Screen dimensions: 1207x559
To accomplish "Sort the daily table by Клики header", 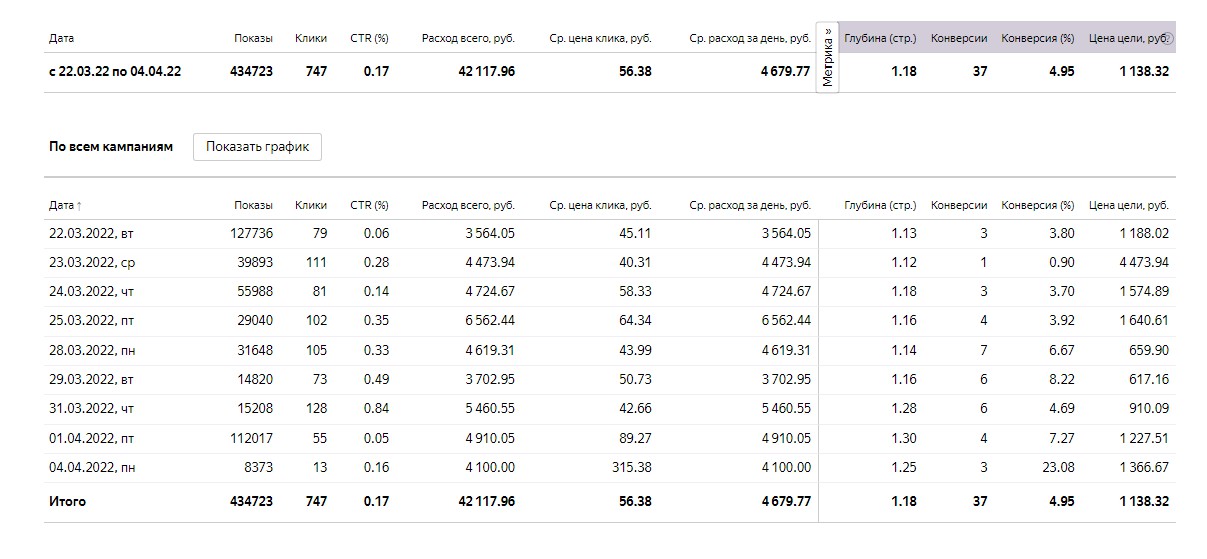I will 311,205.
